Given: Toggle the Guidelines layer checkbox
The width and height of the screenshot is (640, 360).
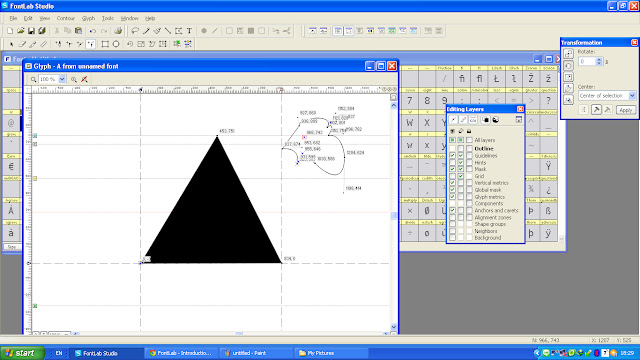Looking at the screenshot, I should (452, 156).
